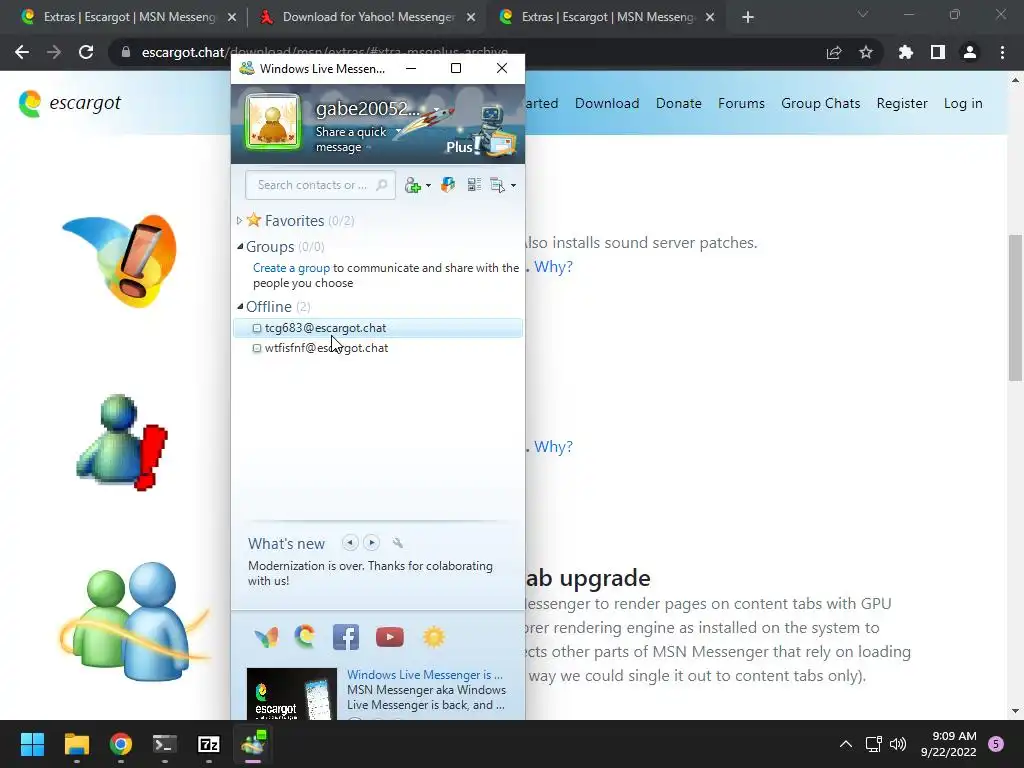Click the Why? link beside sound patches

(x=553, y=266)
